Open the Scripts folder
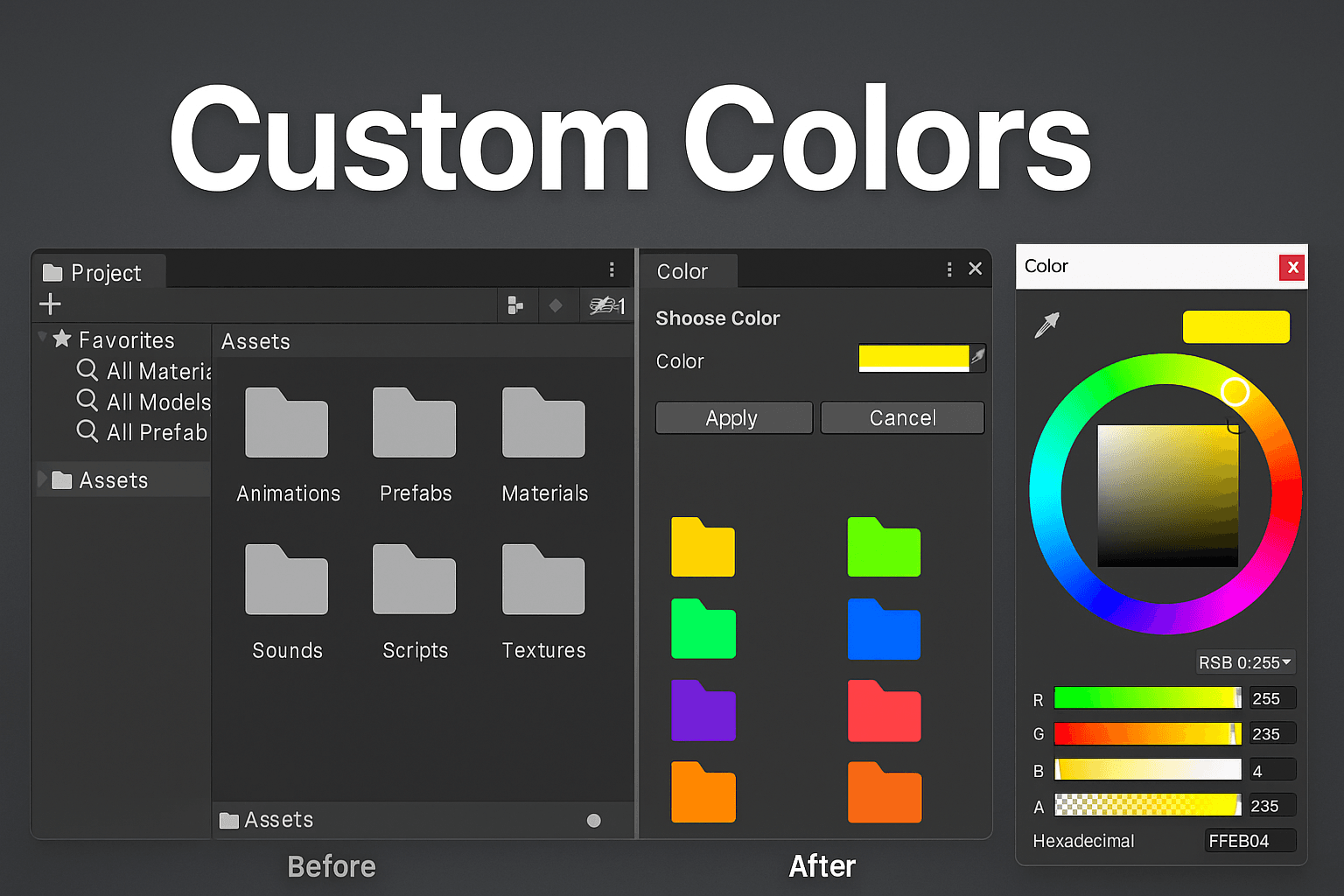Viewport: 1344px width, 896px height. [x=415, y=579]
